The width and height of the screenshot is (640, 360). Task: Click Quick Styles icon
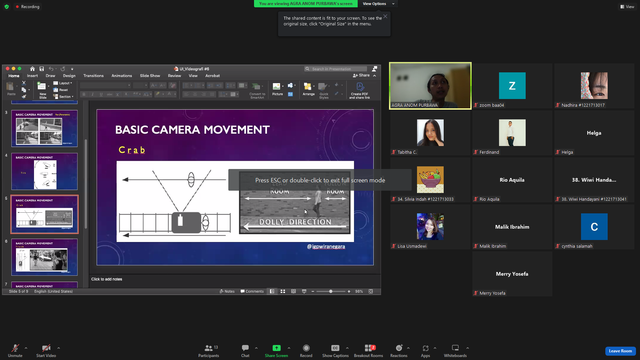pos(323,91)
